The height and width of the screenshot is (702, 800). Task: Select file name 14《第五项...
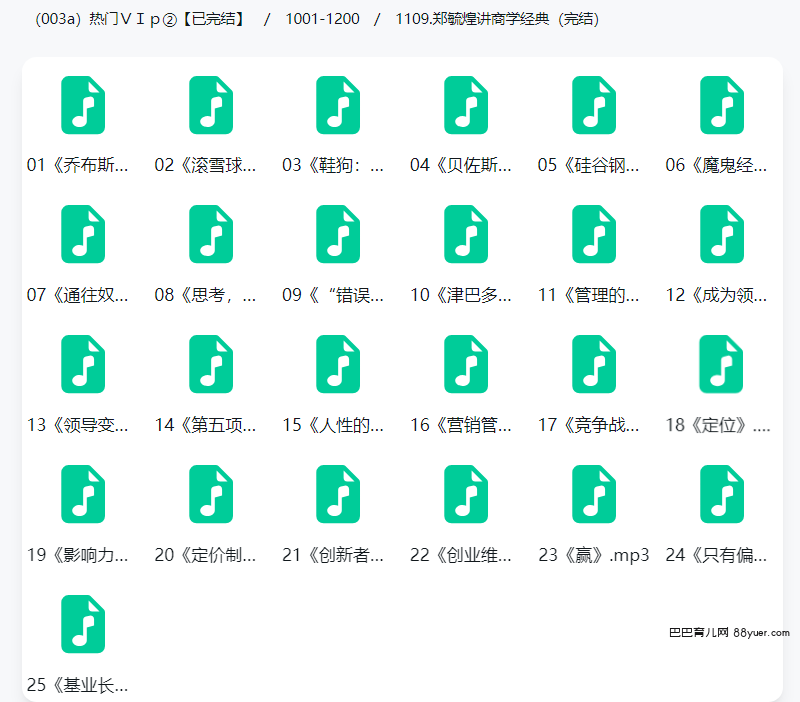(x=205, y=425)
